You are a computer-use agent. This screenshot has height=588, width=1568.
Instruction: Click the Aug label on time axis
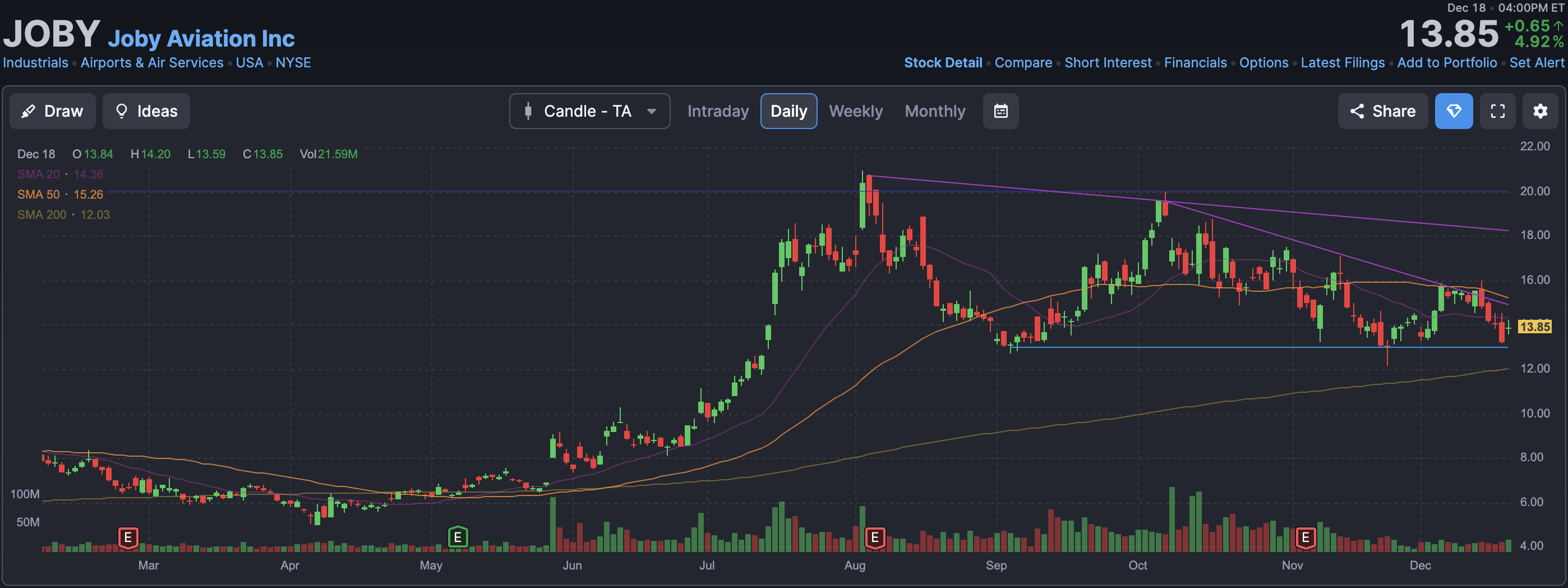855,566
